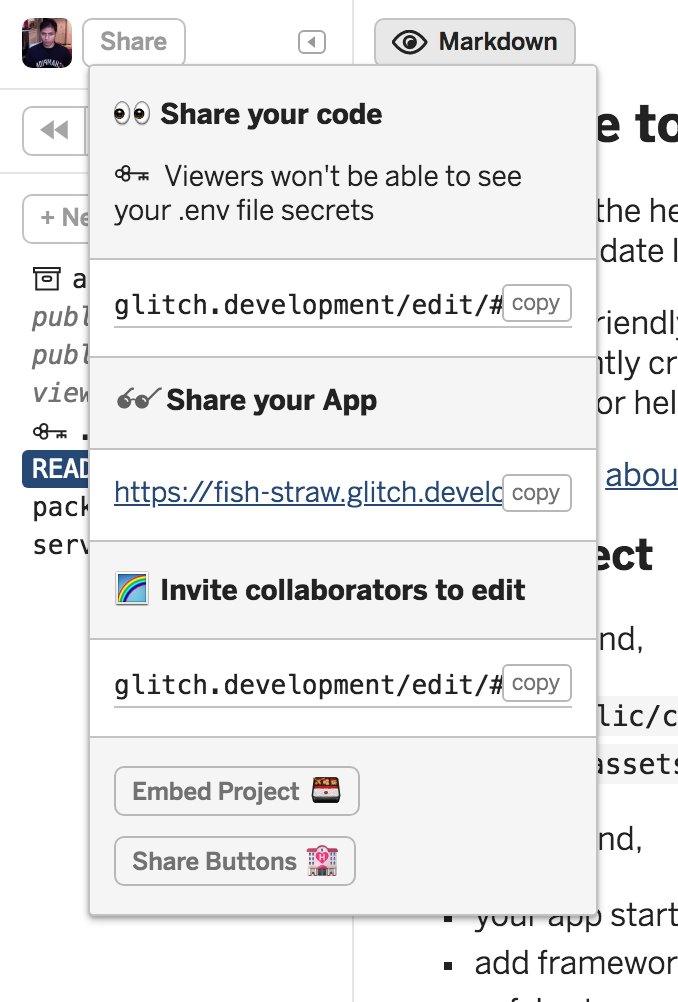
Task: Copy the fish-straw app URL
Action: [x=536, y=493]
